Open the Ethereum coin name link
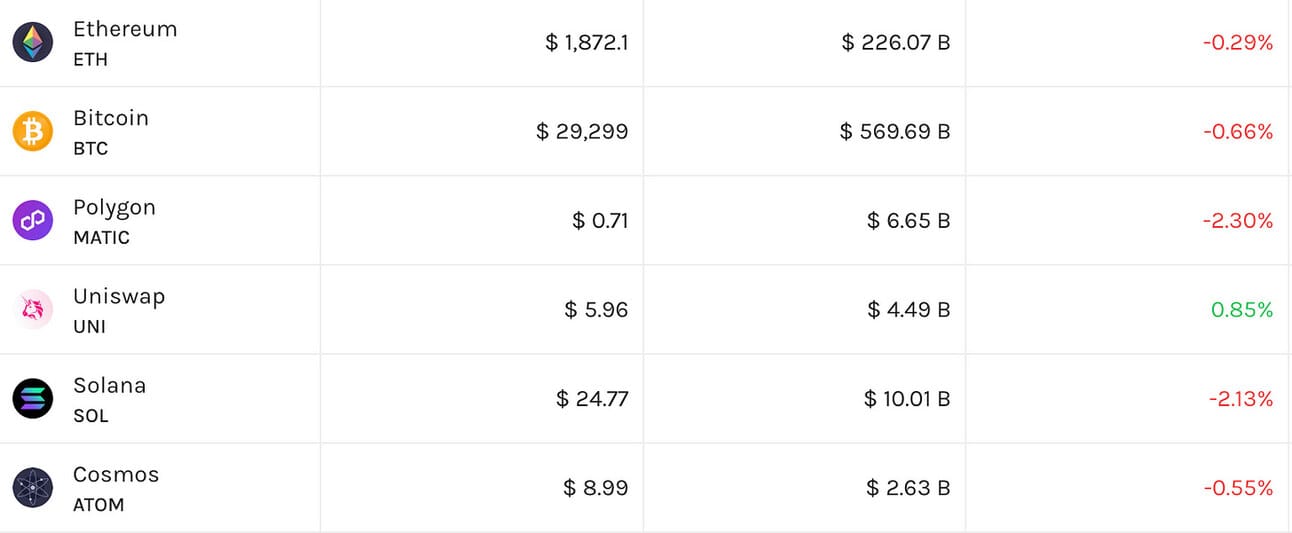The image size is (1292, 533). click(x=125, y=29)
